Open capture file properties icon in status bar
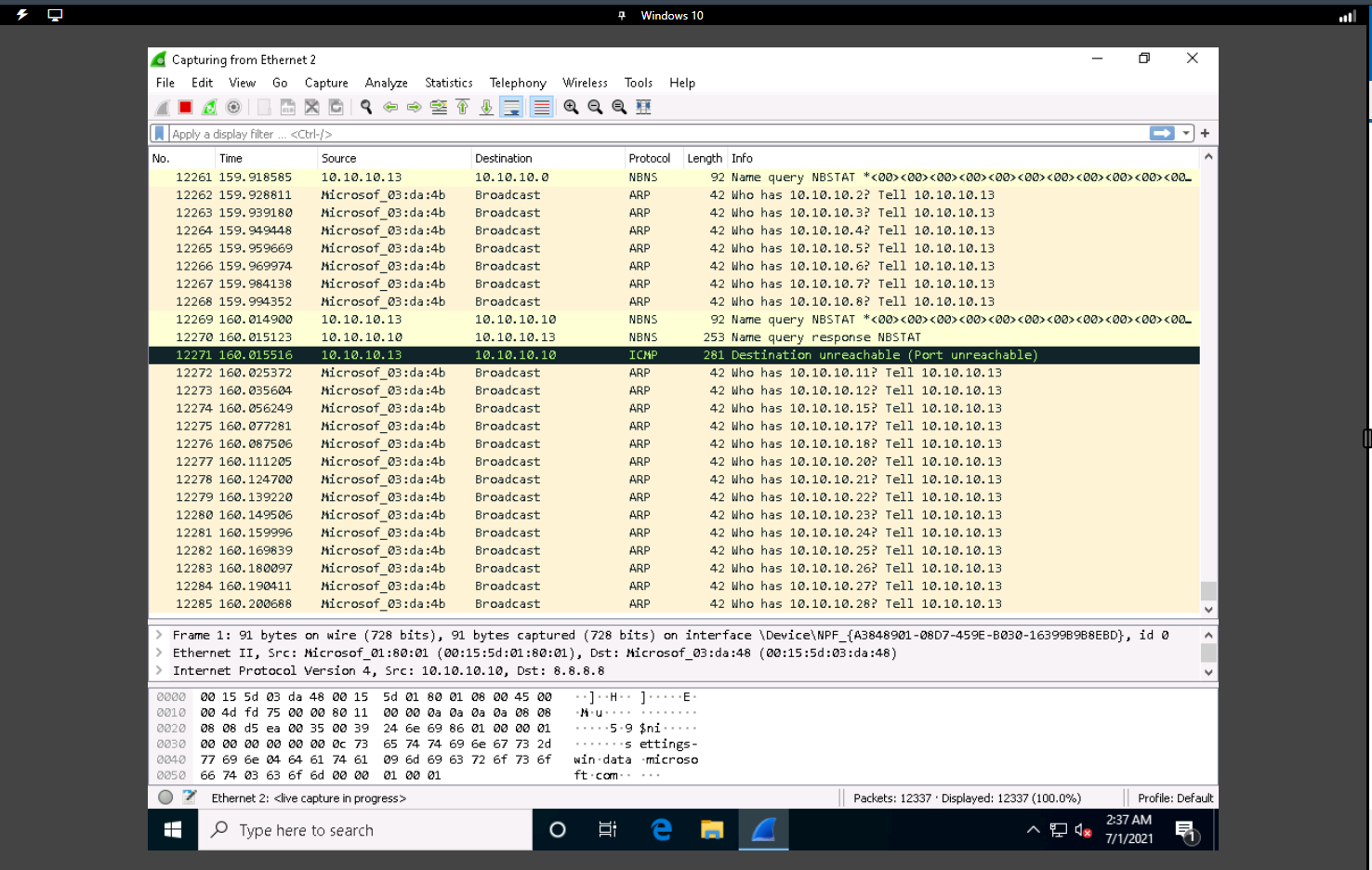 190,797
